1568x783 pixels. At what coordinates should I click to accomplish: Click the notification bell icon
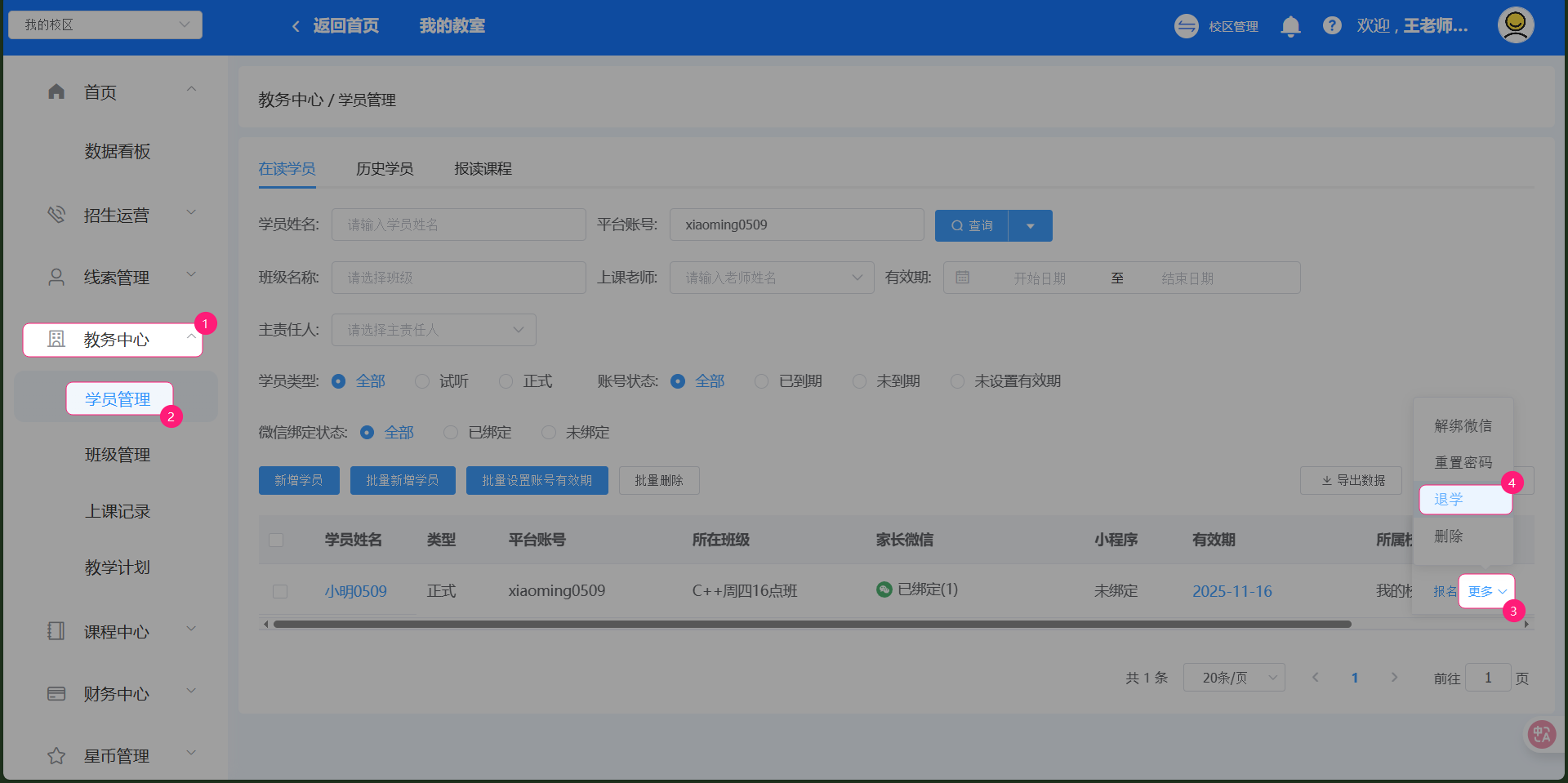1290,26
